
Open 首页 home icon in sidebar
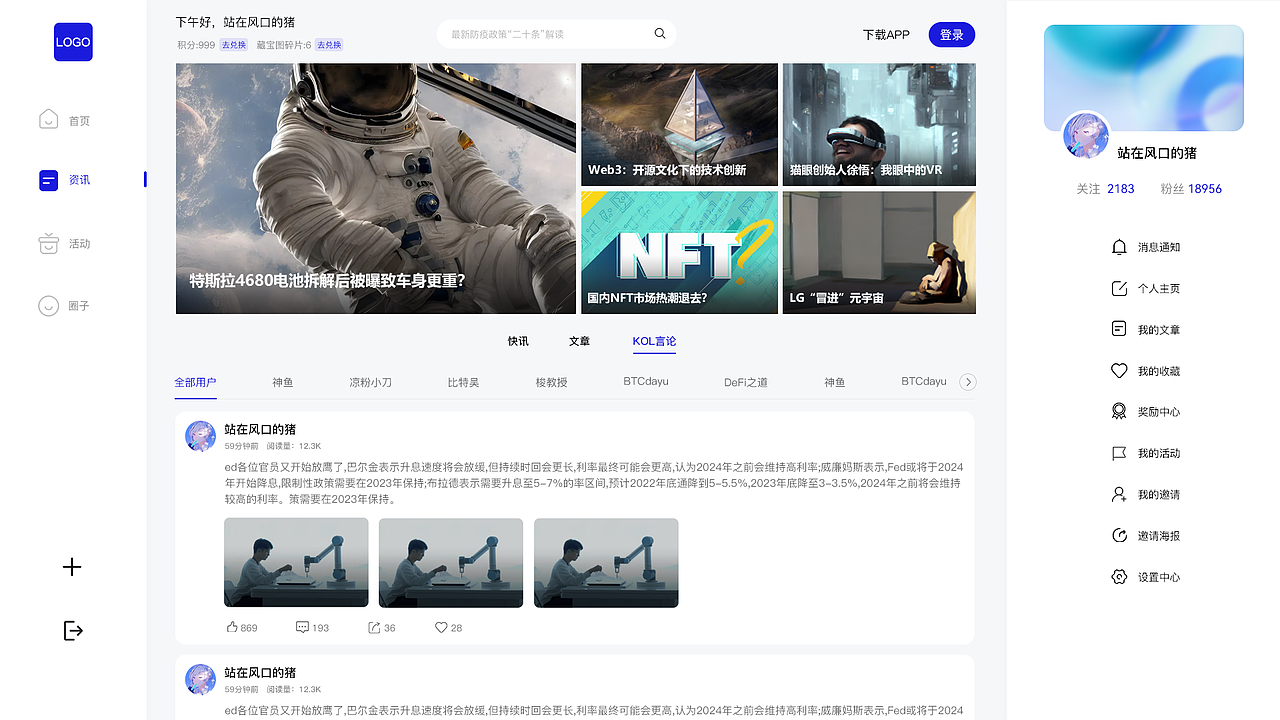48,119
